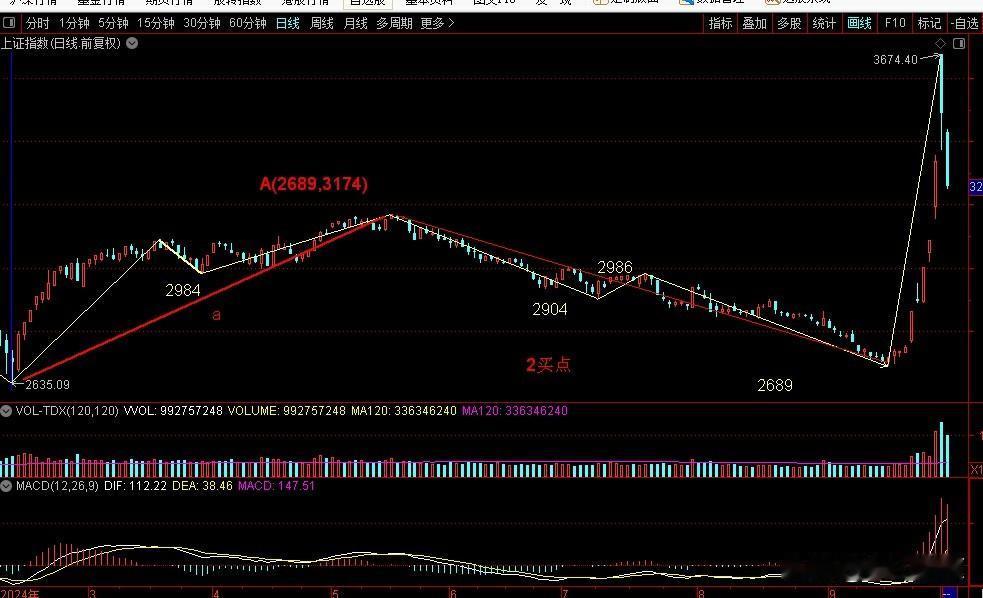Select the 60分钟 period
This screenshot has width=983, height=598.
[248, 23]
